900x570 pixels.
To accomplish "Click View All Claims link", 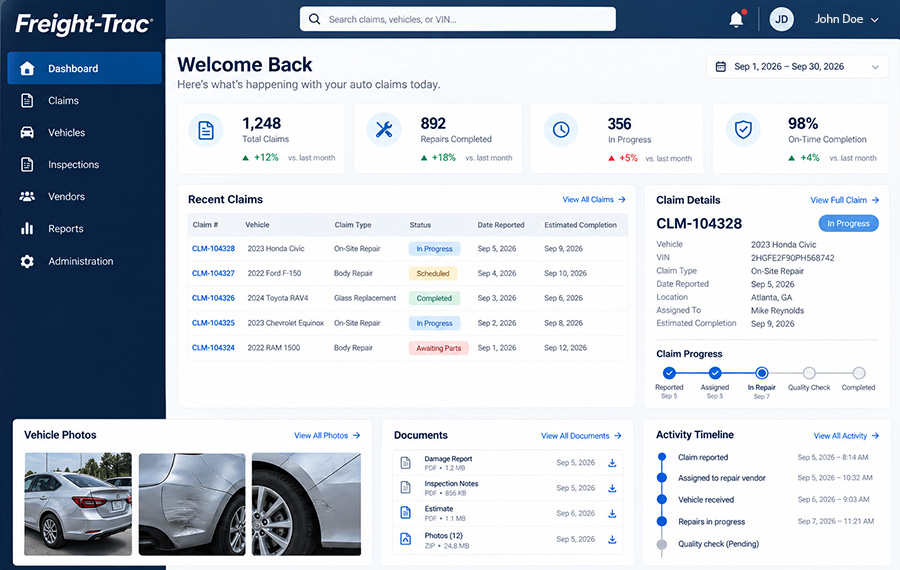I will [x=593, y=199].
